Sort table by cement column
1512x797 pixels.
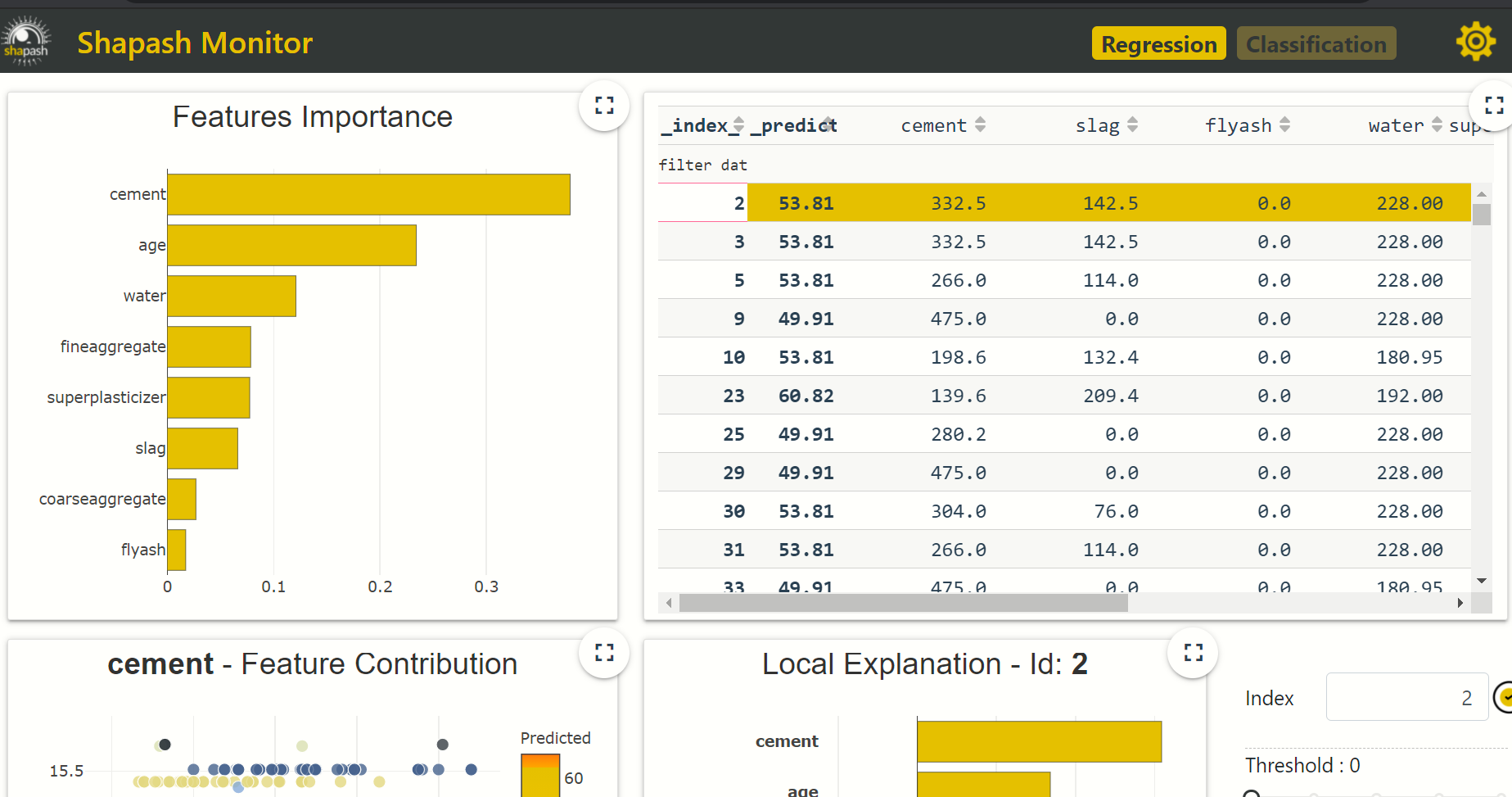981,125
